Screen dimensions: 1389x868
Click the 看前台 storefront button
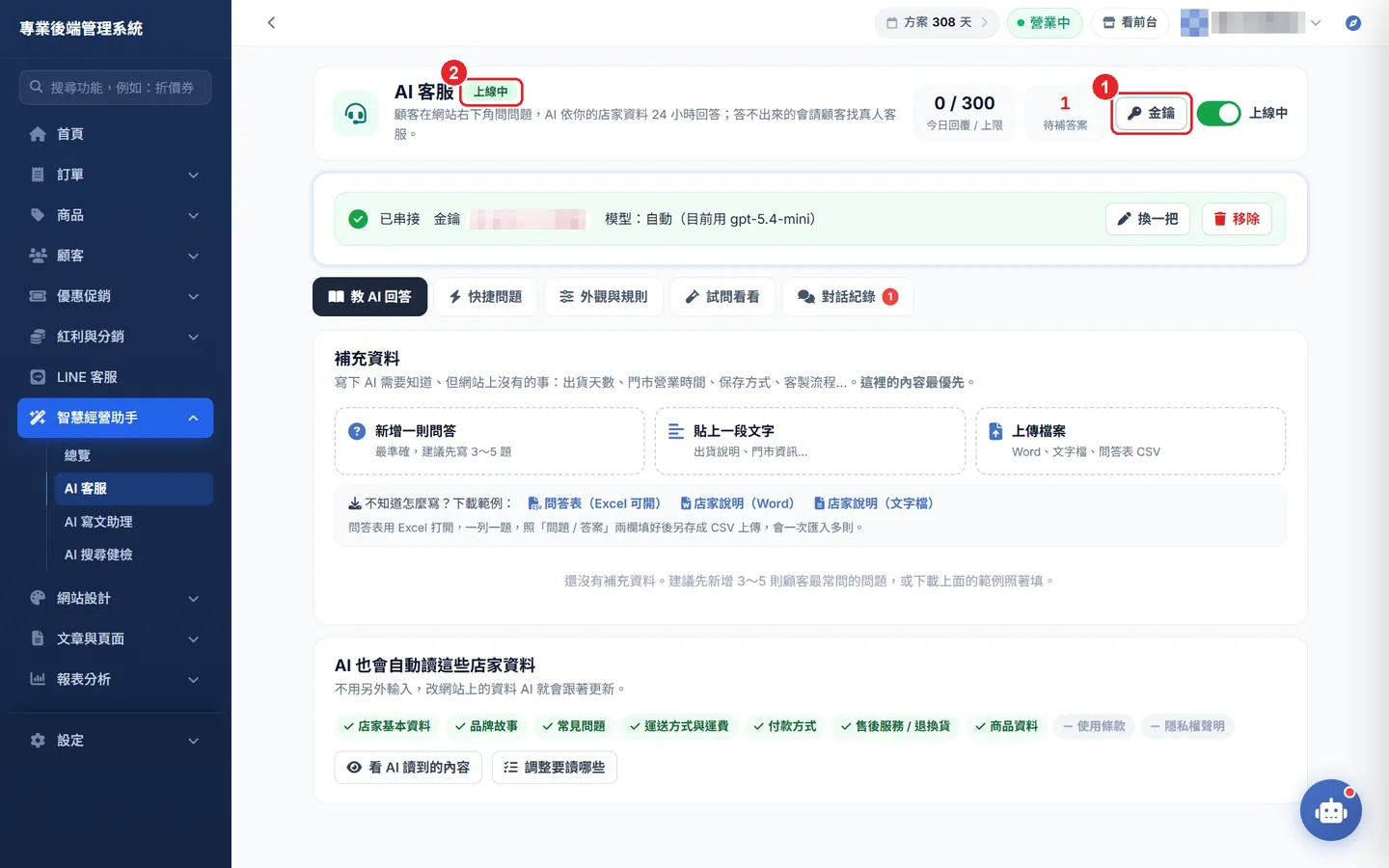(1130, 22)
